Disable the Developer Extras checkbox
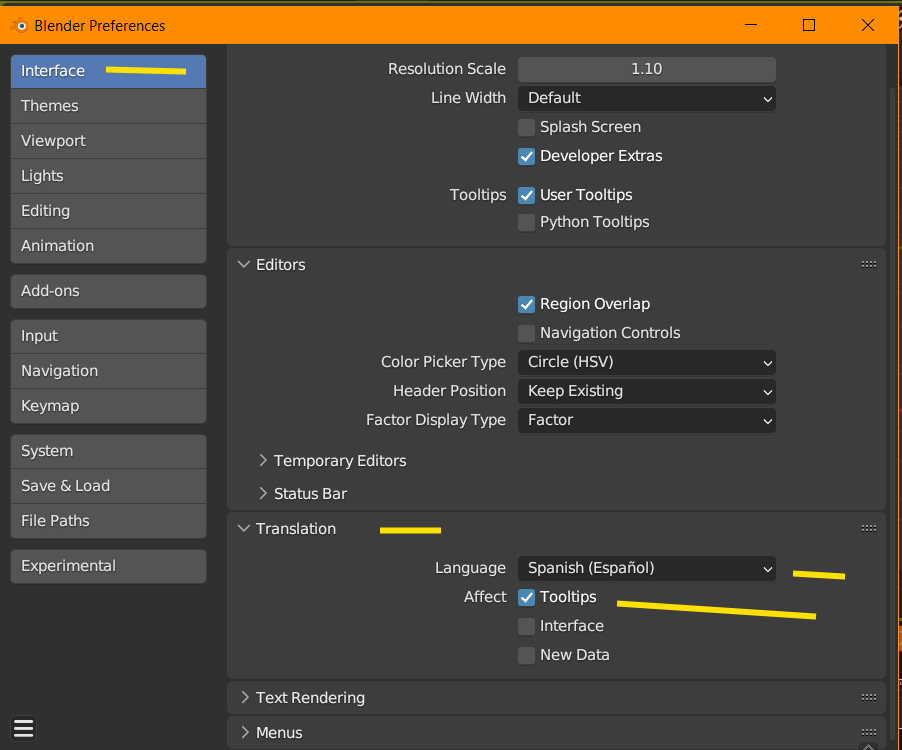This screenshot has width=902, height=750. click(526, 156)
